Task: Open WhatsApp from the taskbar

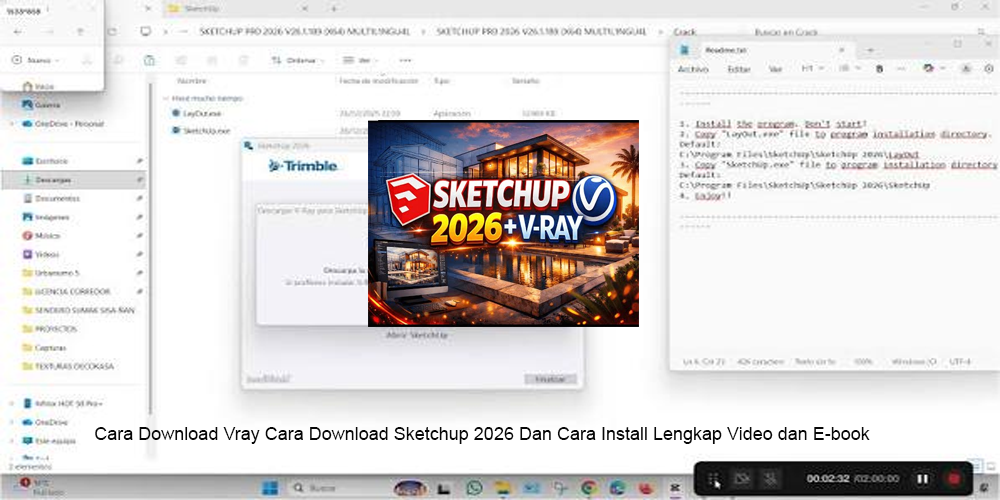Action: (474, 489)
